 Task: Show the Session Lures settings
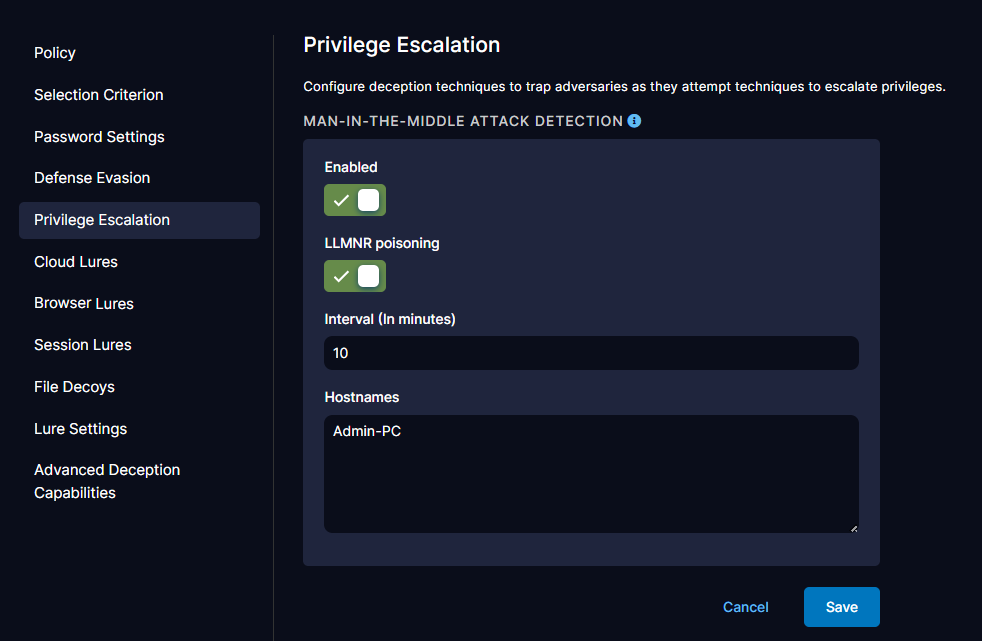83,345
